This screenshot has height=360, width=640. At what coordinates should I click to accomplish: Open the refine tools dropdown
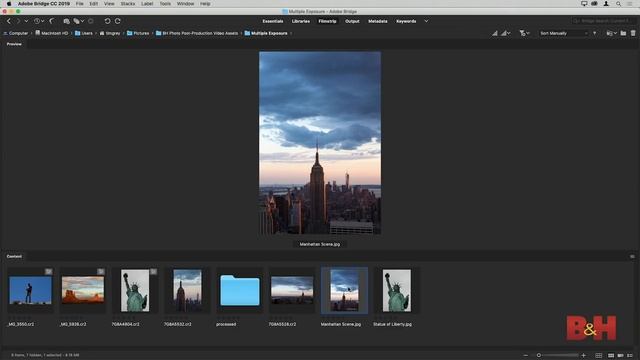tap(78, 21)
